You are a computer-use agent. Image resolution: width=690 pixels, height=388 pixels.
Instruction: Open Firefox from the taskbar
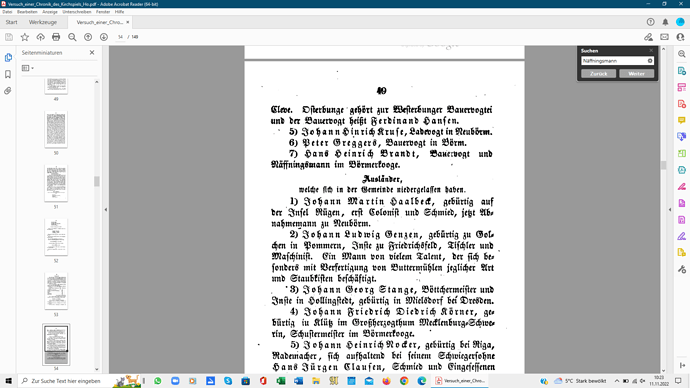point(386,381)
